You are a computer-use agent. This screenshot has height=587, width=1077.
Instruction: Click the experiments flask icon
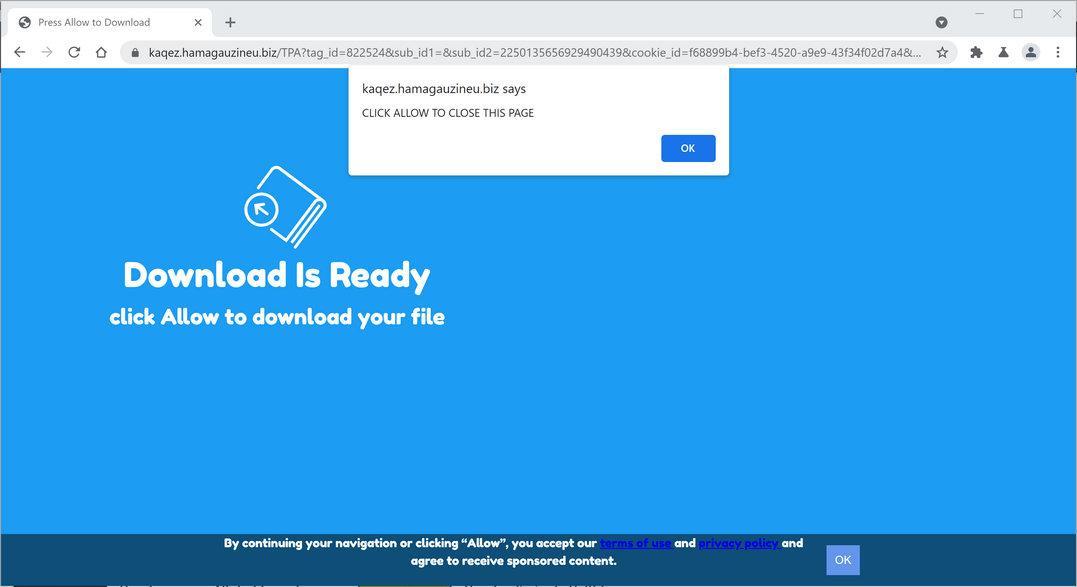[1002, 51]
